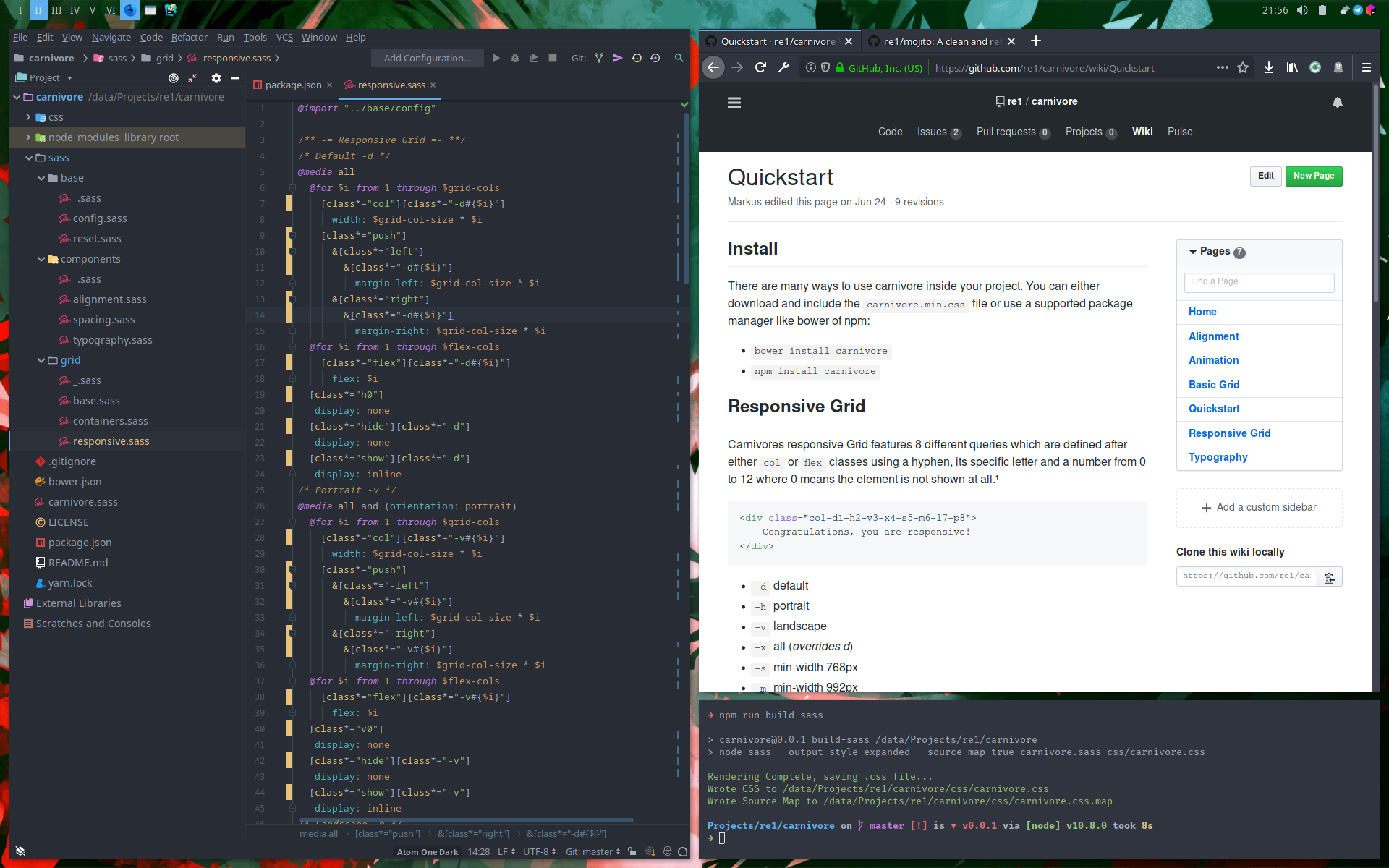Viewport: 1389px width, 868px height.
Task: Click the collapse-all icon in the Project panel header
Action: tap(192, 78)
